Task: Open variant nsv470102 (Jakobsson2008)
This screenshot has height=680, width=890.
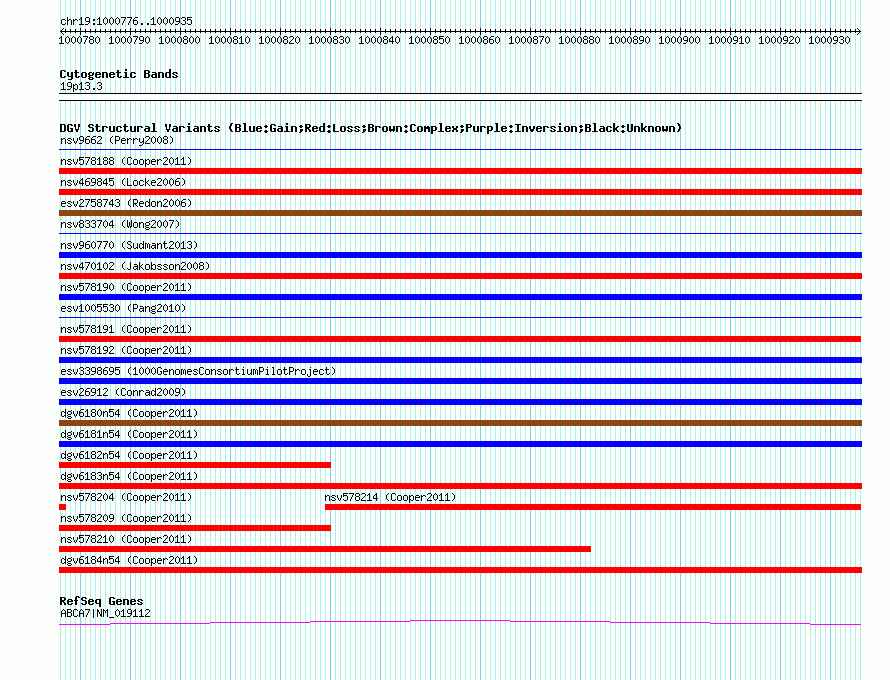Action: [135, 266]
